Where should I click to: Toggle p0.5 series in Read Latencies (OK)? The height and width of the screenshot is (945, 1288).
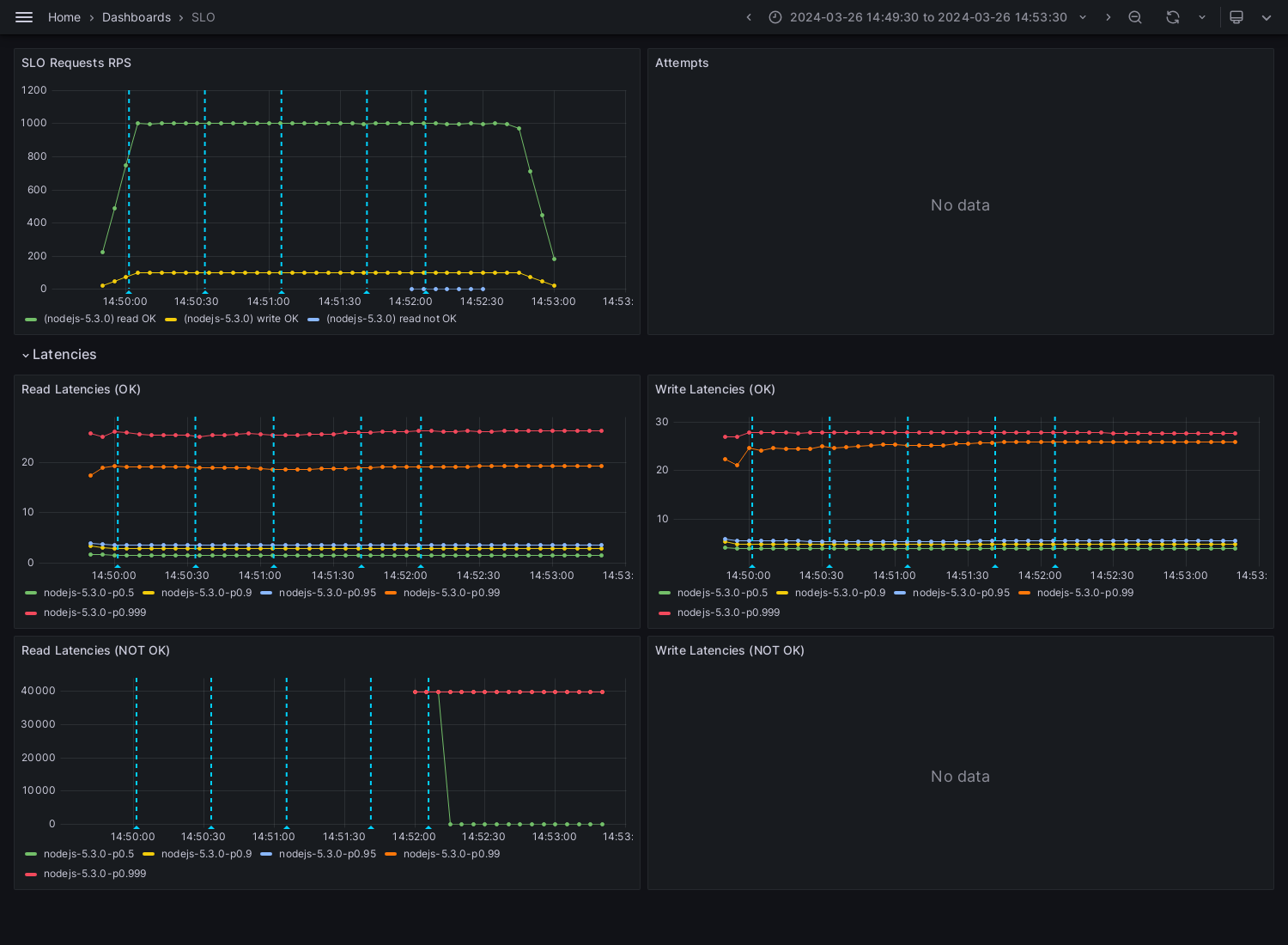(x=88, y=593)
